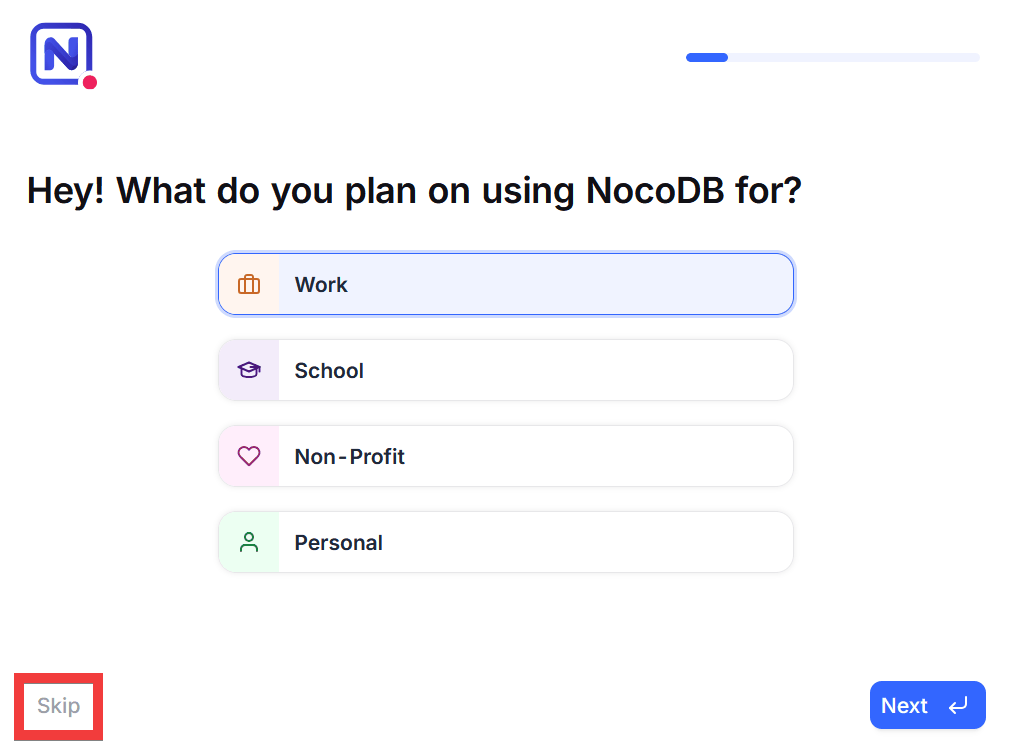Click the unfilled progress bar track

(853, 58)
